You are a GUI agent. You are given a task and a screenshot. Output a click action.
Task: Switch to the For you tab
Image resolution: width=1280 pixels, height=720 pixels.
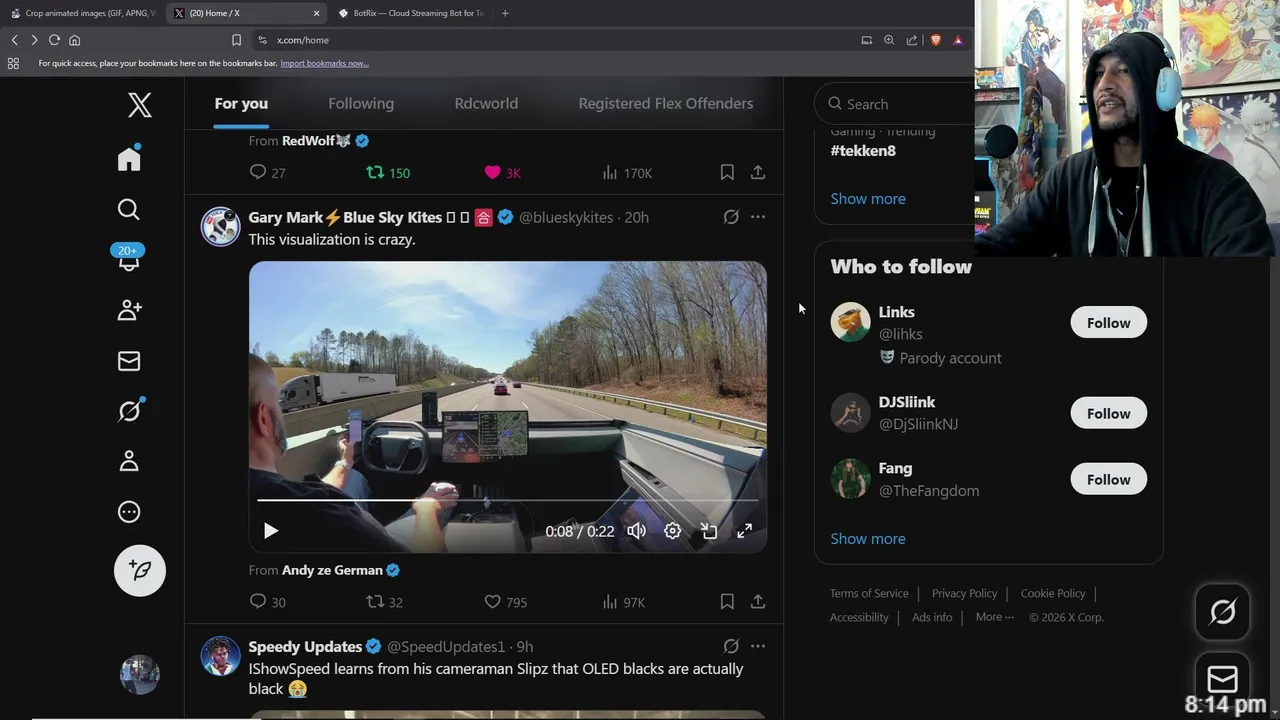coord(241,103)
